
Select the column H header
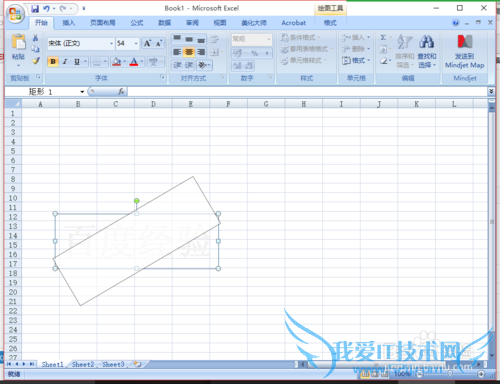pyautogui.click(x=304, y=104)
